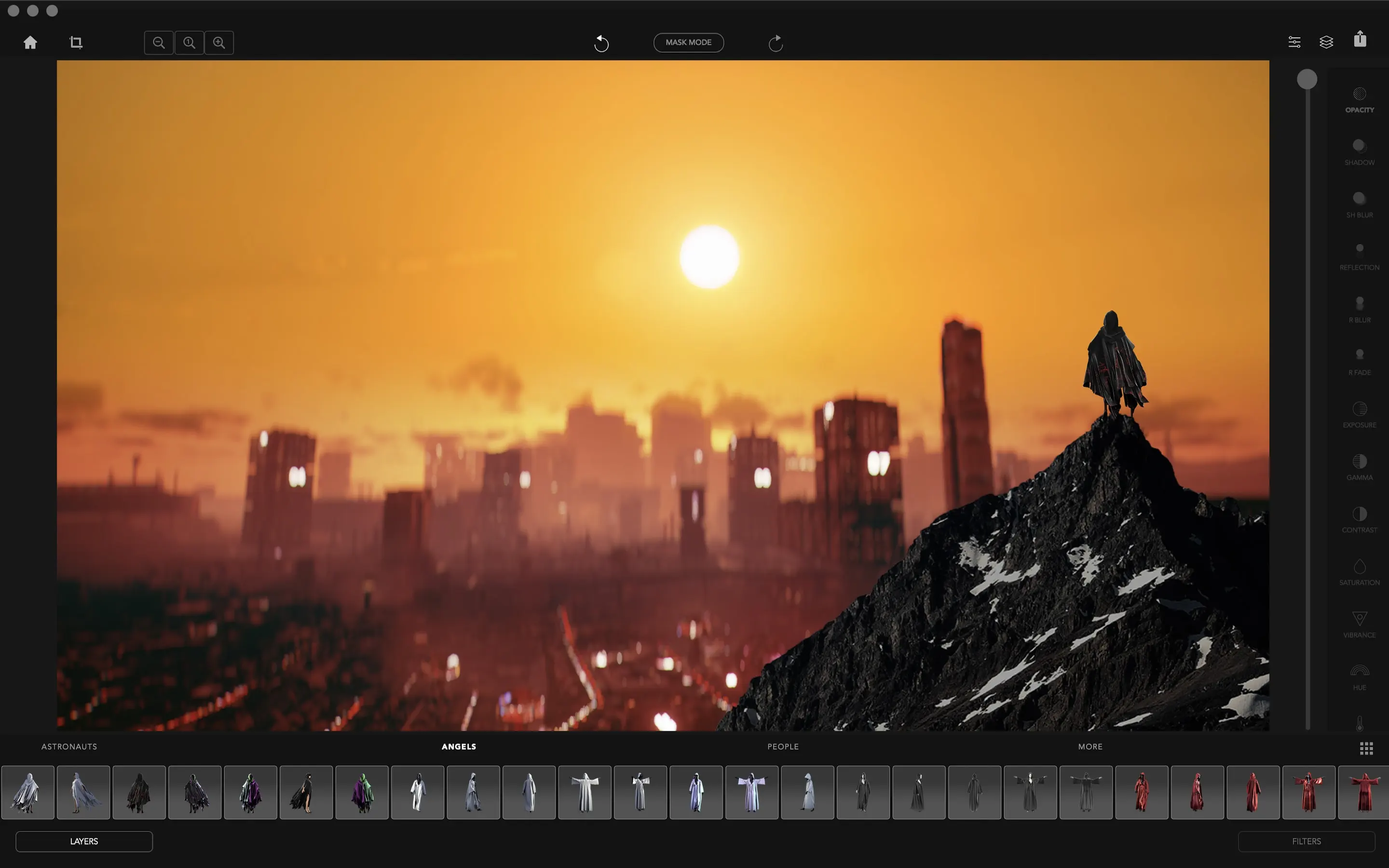The width and height of the screenshot is (1389, 868).
Task: Click the zoom in magnifier icon
Action: tap(219, 42)
